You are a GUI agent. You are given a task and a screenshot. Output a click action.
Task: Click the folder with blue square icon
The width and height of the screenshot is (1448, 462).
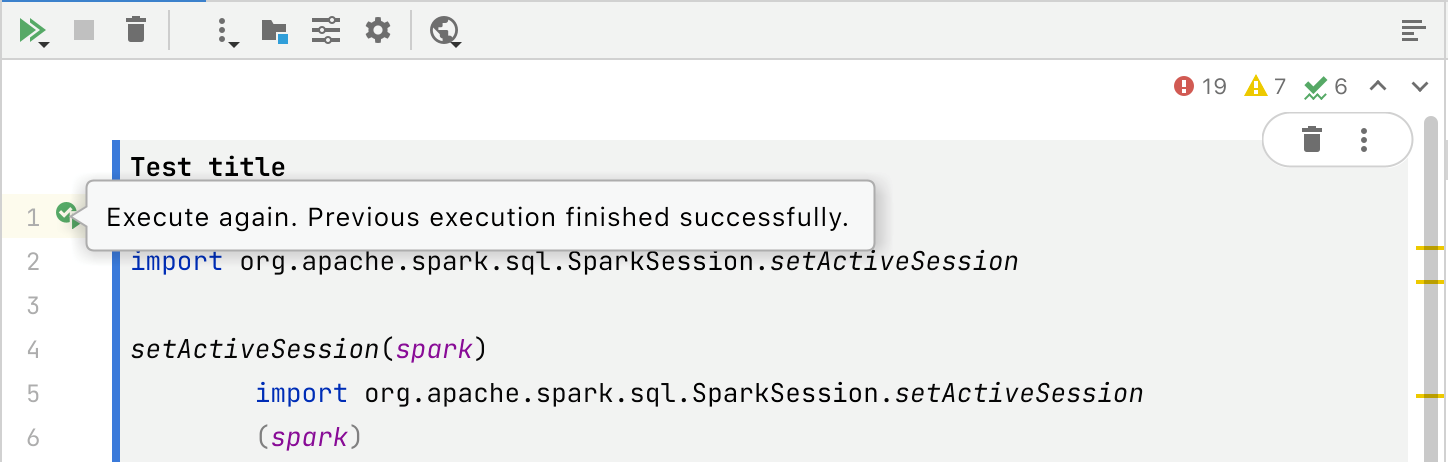click(x=273, y=31)
